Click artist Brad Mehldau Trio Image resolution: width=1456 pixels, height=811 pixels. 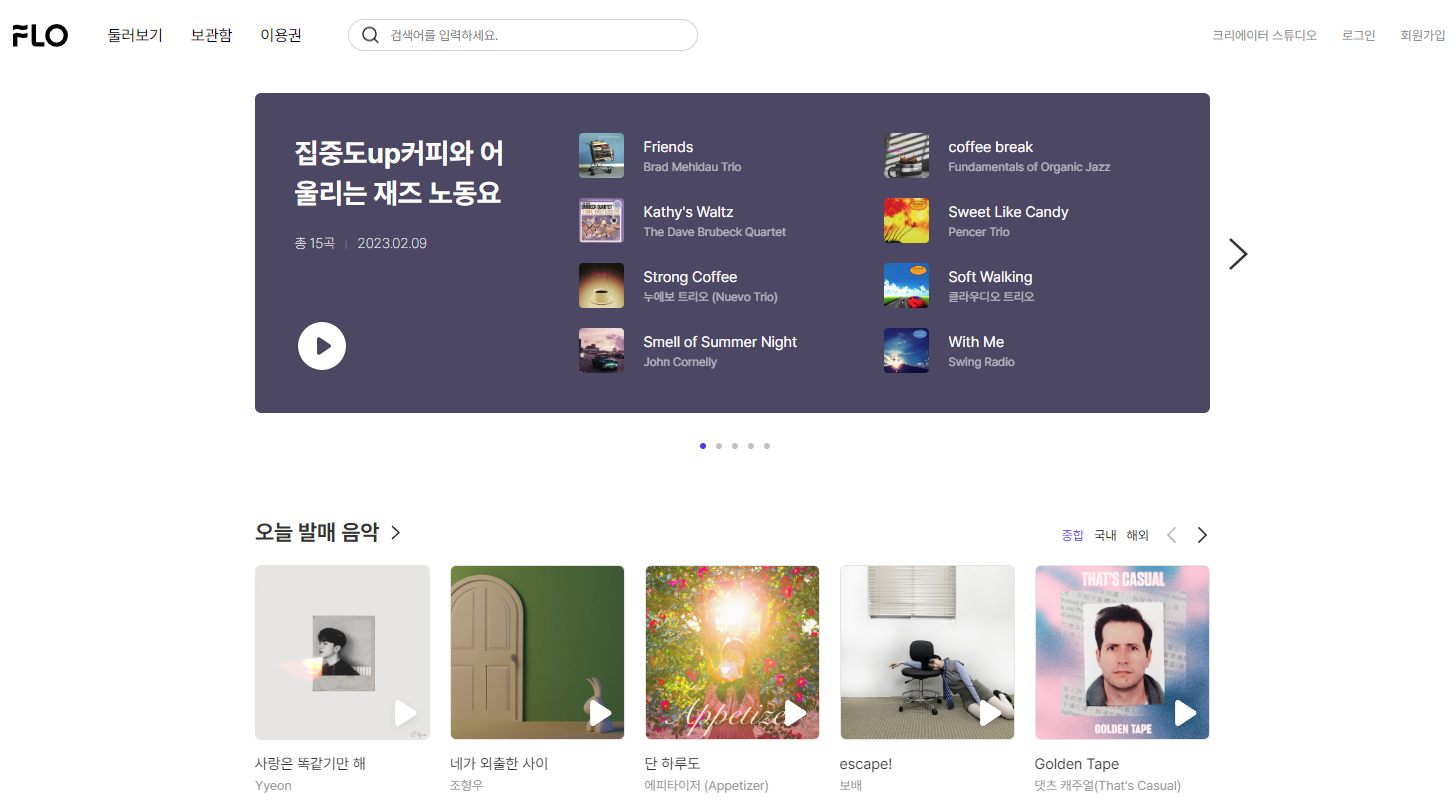[692, 167]
